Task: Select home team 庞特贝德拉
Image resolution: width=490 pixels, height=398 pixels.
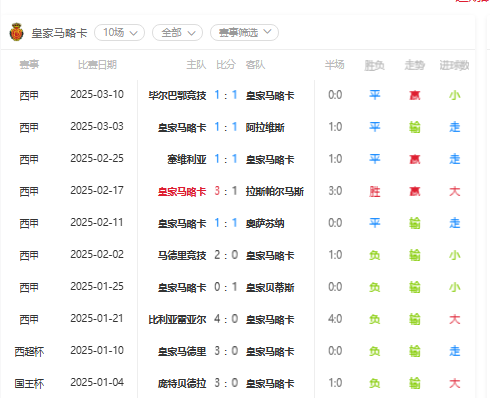Action: click(x=182, y=383)
